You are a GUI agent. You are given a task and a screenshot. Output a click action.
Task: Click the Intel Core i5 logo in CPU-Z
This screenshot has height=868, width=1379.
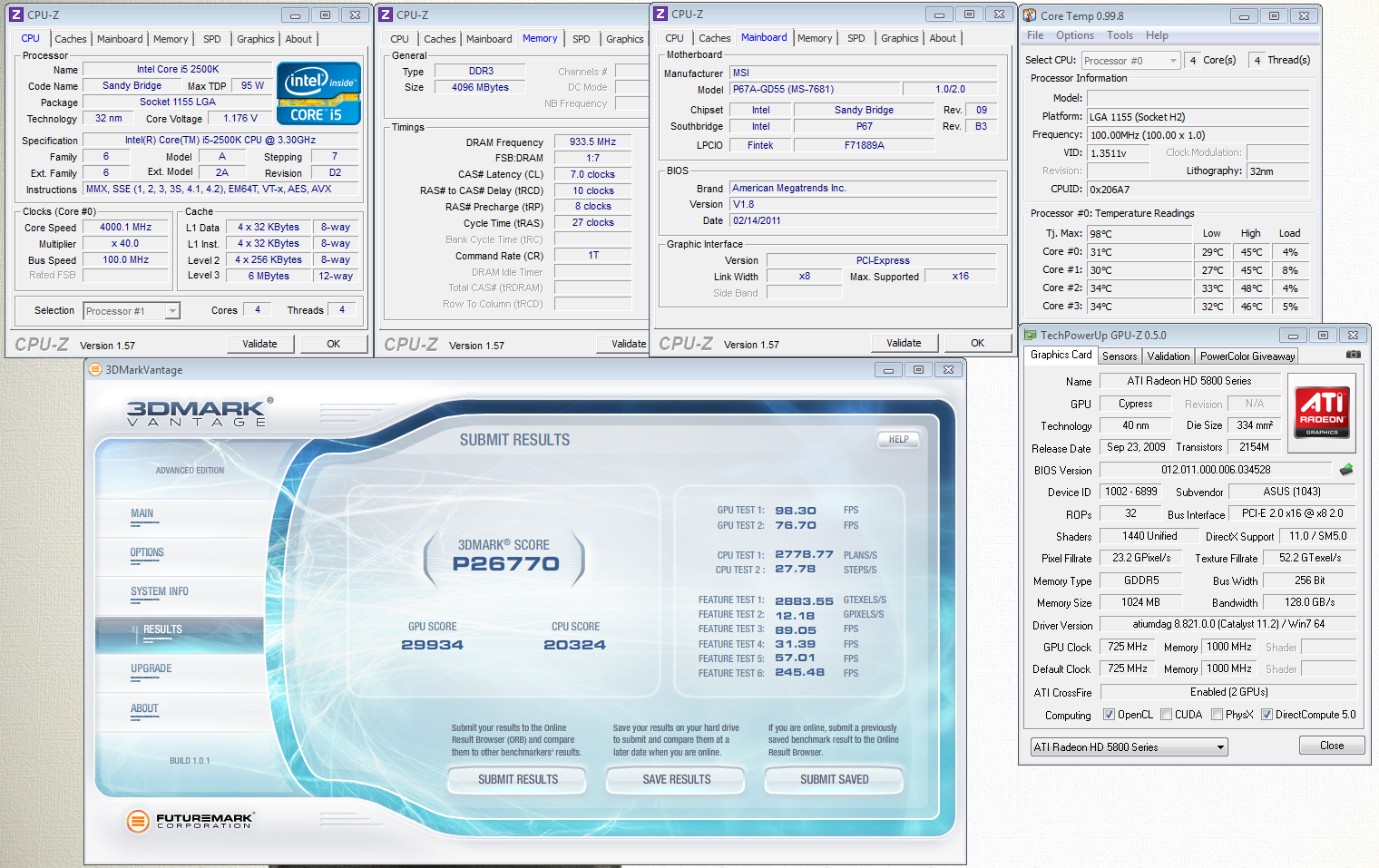318,93
